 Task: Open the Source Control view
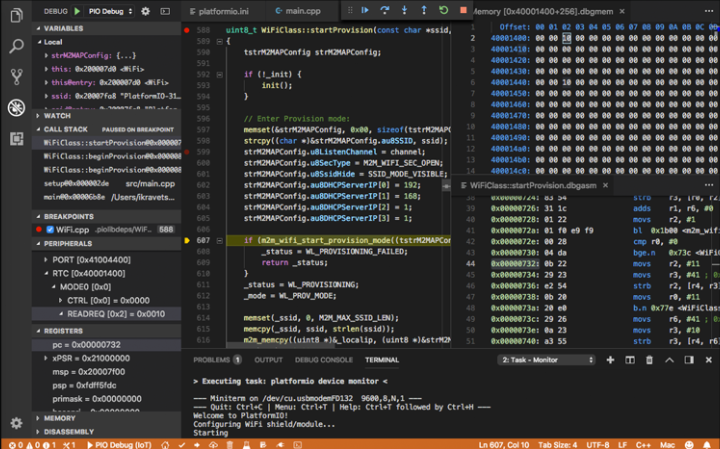15,76
